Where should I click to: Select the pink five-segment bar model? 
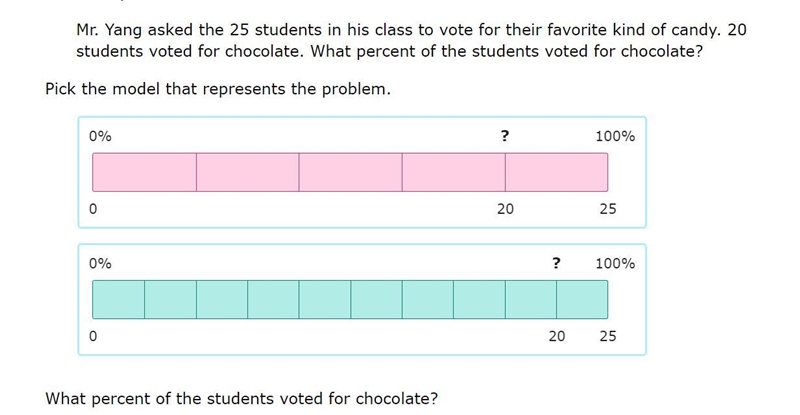pyautogui.click(x=362, y=173)
